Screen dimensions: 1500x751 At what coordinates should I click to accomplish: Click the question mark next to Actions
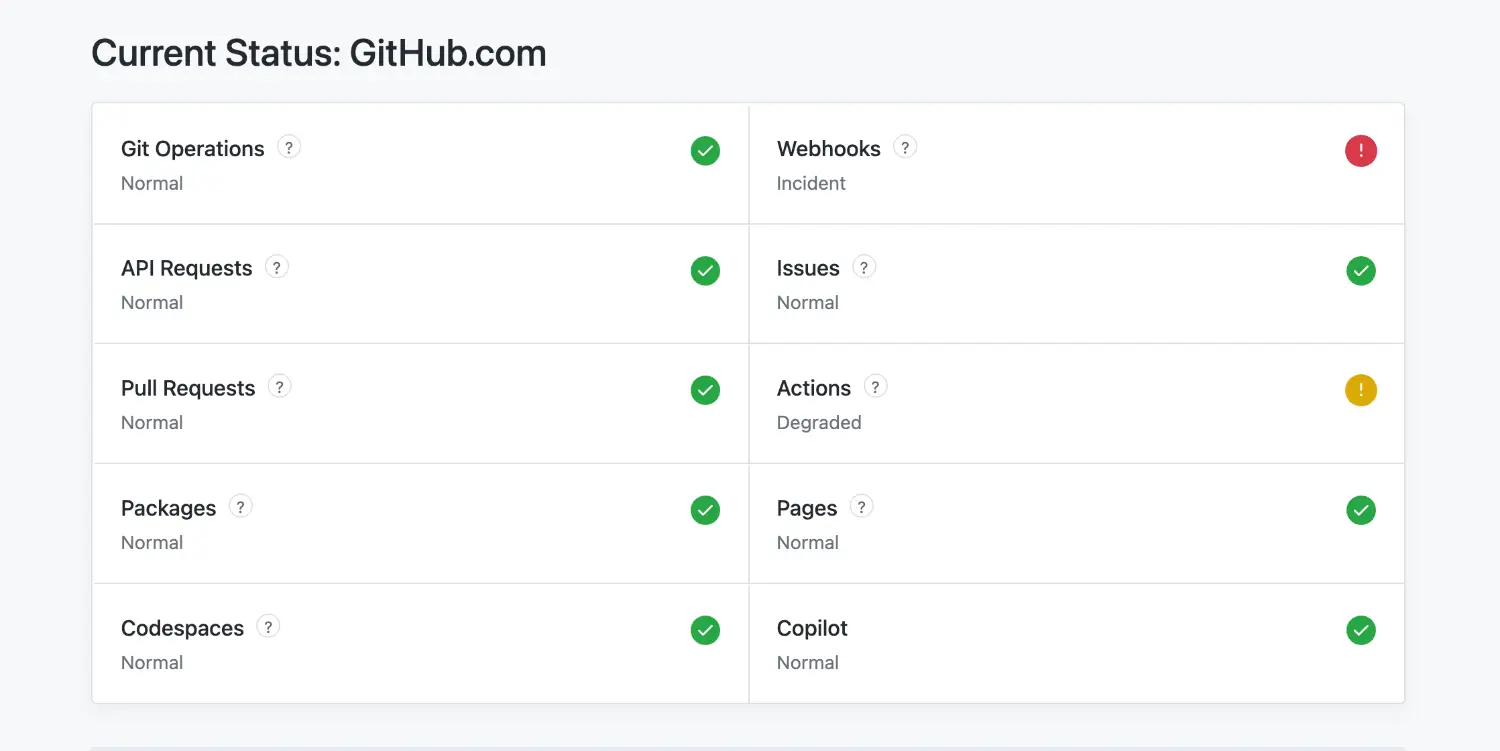coord(875,387)
